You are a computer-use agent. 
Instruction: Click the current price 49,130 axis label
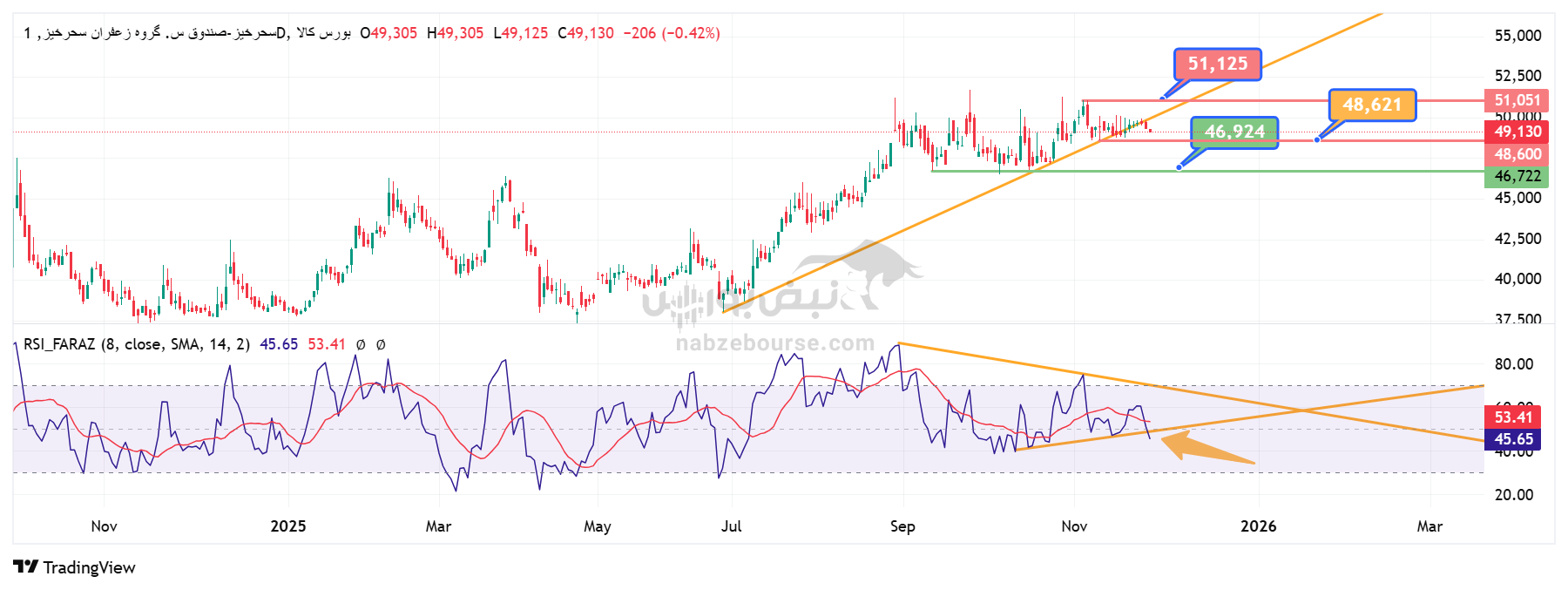[1517, 132]
